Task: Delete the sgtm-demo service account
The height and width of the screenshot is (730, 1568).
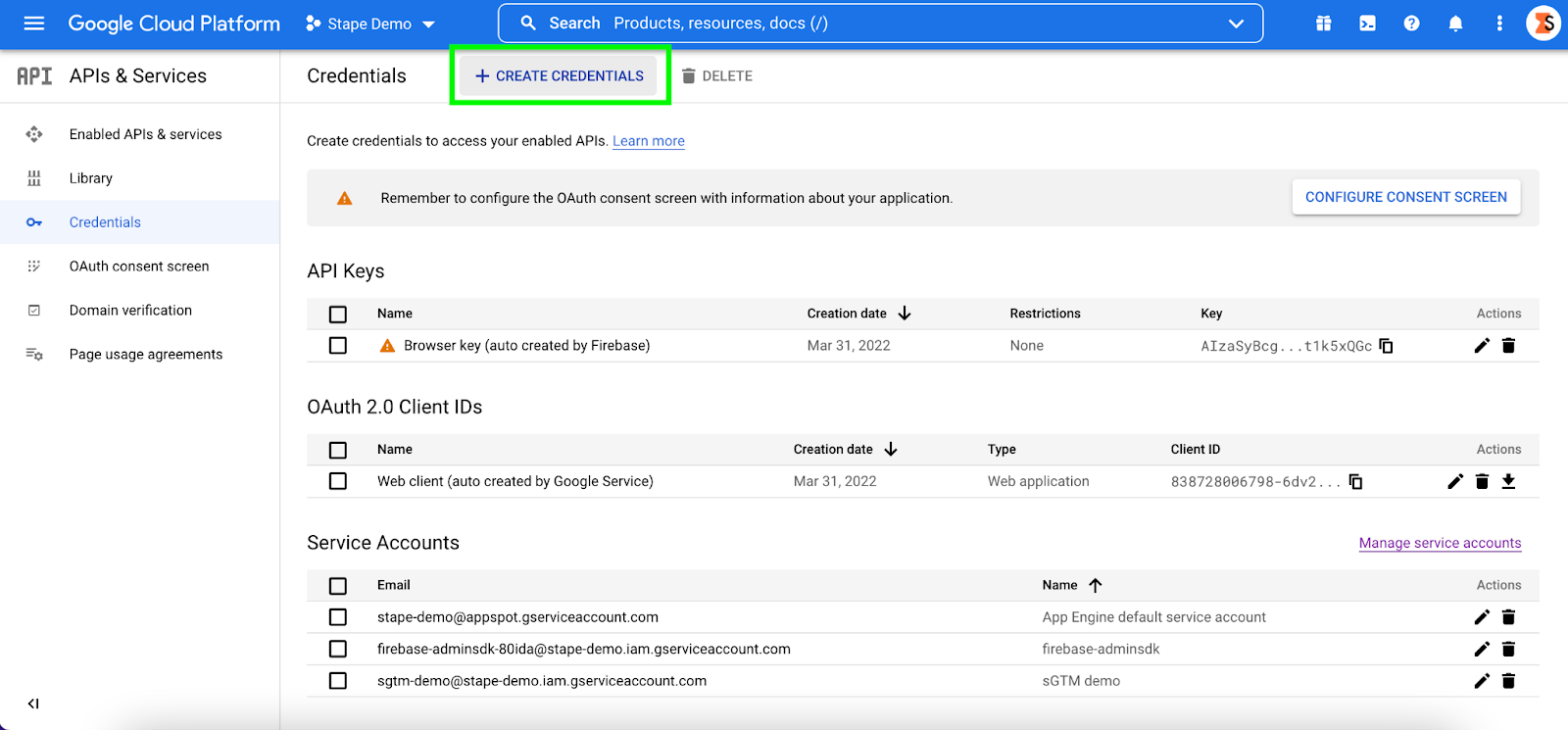Action: click(1508, 681)
